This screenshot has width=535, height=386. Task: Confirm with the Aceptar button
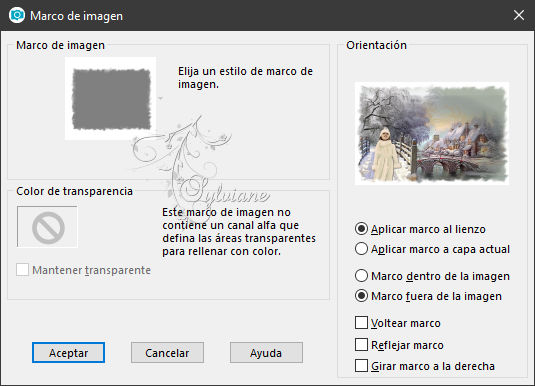[68, 353]
